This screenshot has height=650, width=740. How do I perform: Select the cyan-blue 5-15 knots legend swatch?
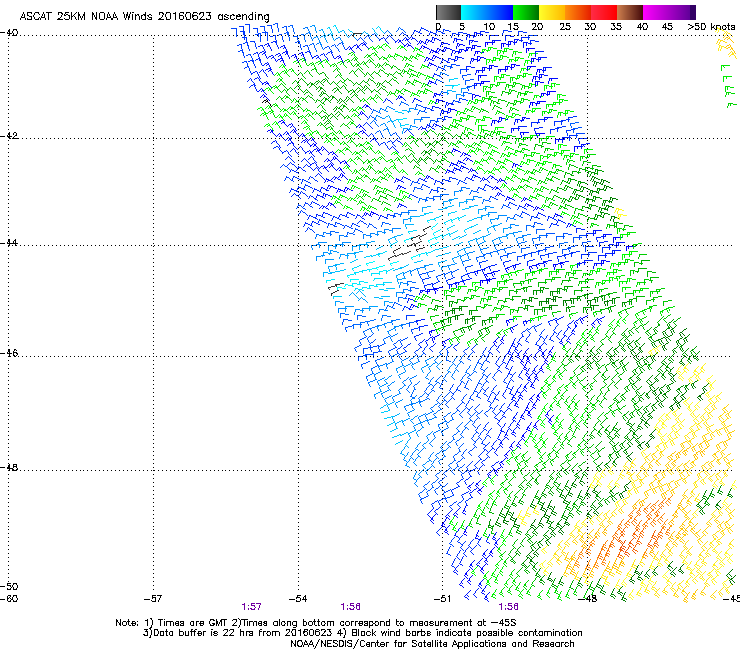tap(487, 12)
